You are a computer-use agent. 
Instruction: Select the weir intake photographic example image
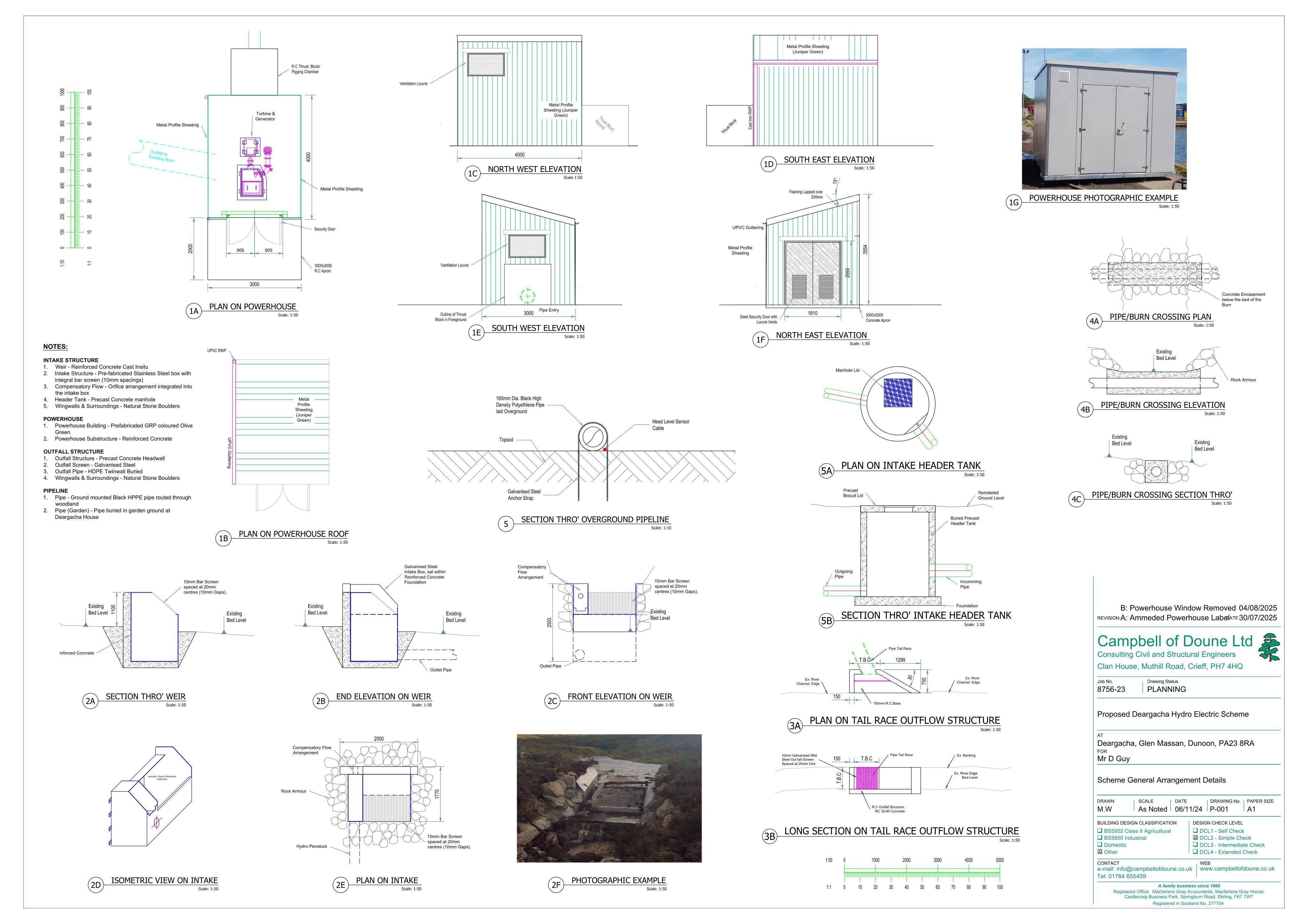click(609, 798)
